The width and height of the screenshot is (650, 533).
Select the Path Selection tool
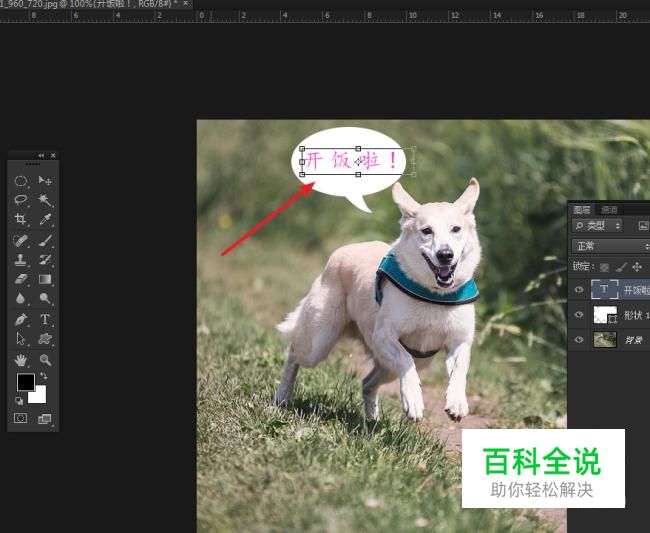[21, 339]
